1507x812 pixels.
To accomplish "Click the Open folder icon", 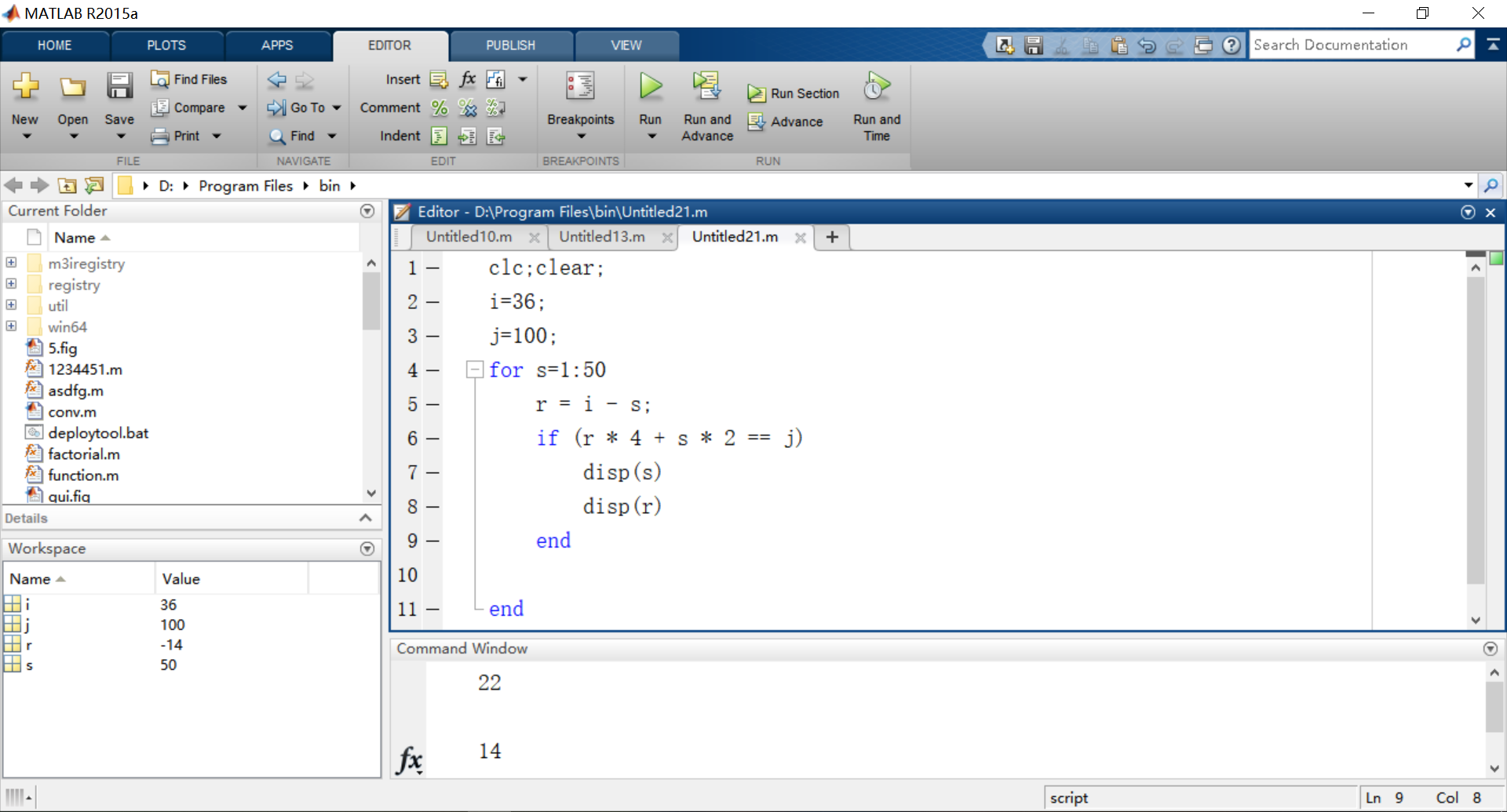I will pyautogui.click(x=73, y=87).
